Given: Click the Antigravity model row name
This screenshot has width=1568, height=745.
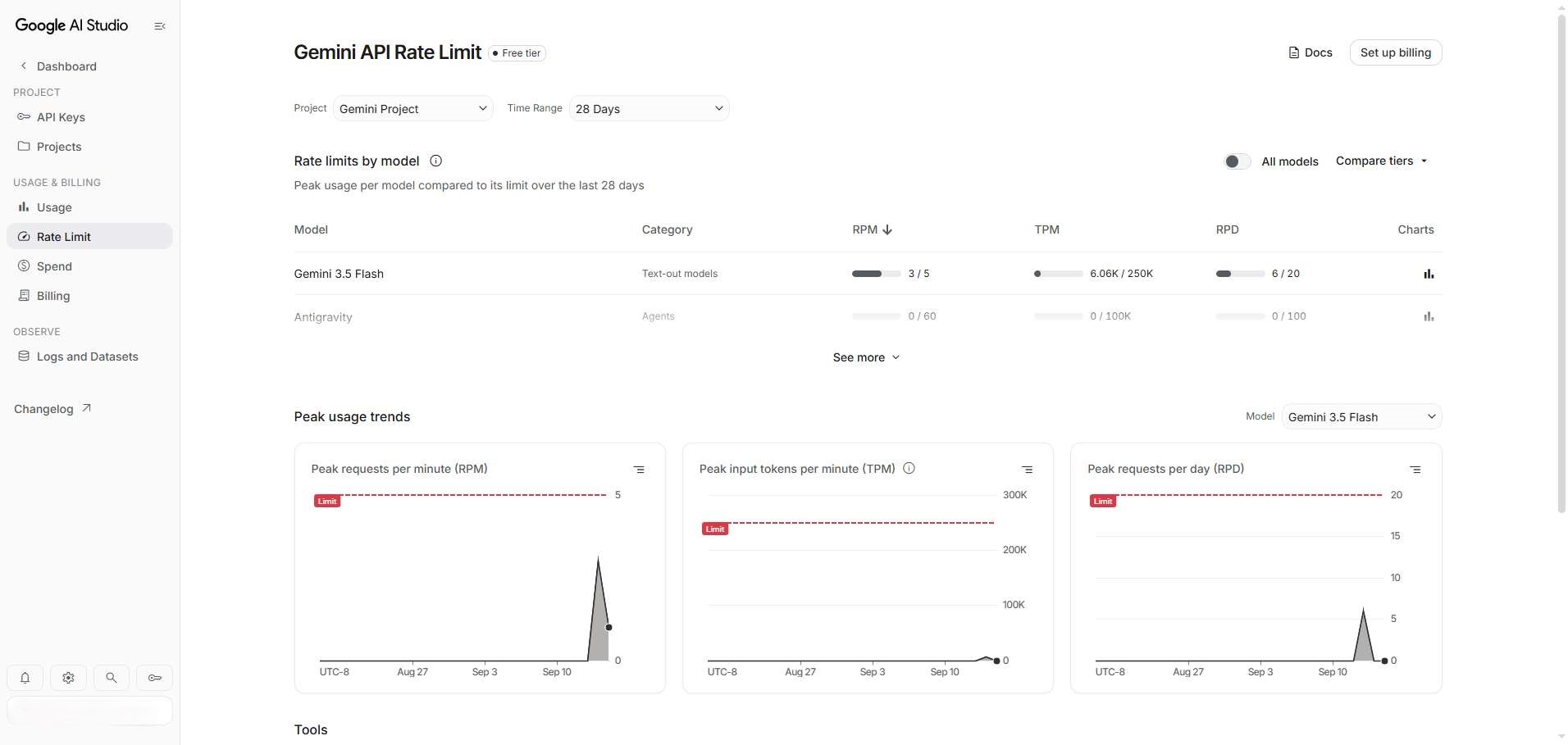Looking at the screenshot, I should point(323,317).
